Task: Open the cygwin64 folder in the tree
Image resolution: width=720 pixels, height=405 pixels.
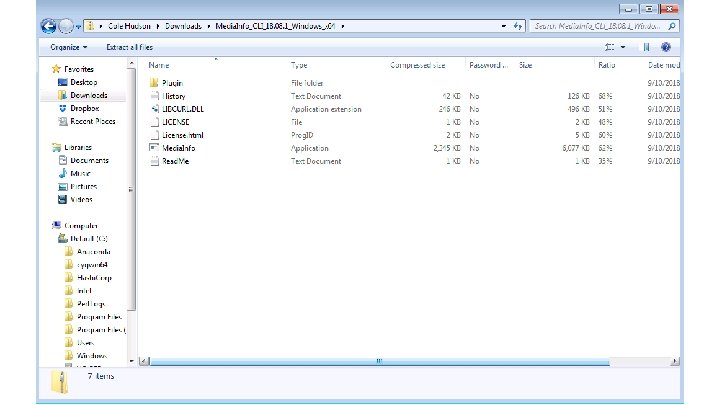Action: pyautogui.click(x=92, y=265)
